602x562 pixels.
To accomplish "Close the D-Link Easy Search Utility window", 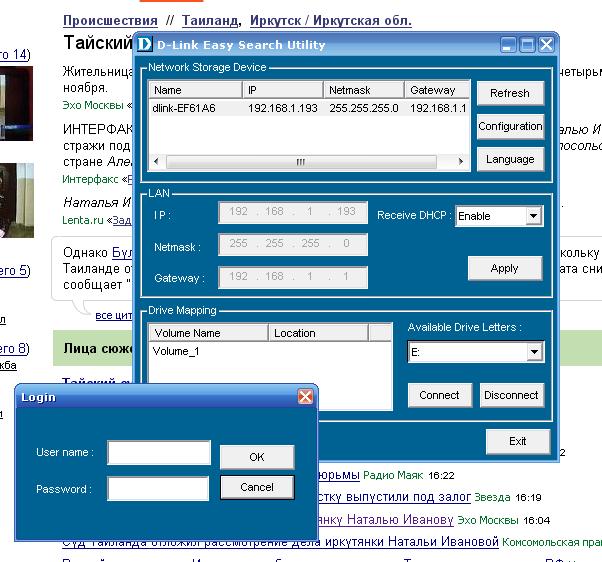I will click(x=546, y=45).
